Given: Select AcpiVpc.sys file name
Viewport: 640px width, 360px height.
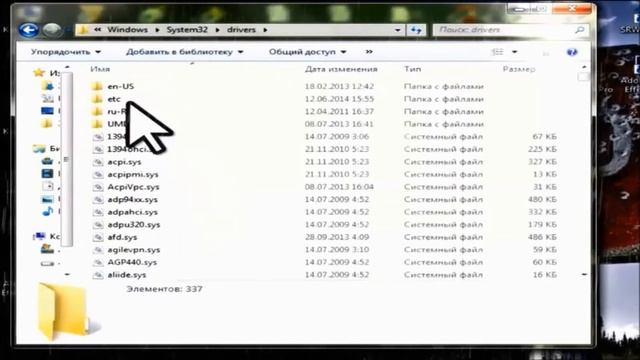Looking at the screenshot, I should point(133,187).
